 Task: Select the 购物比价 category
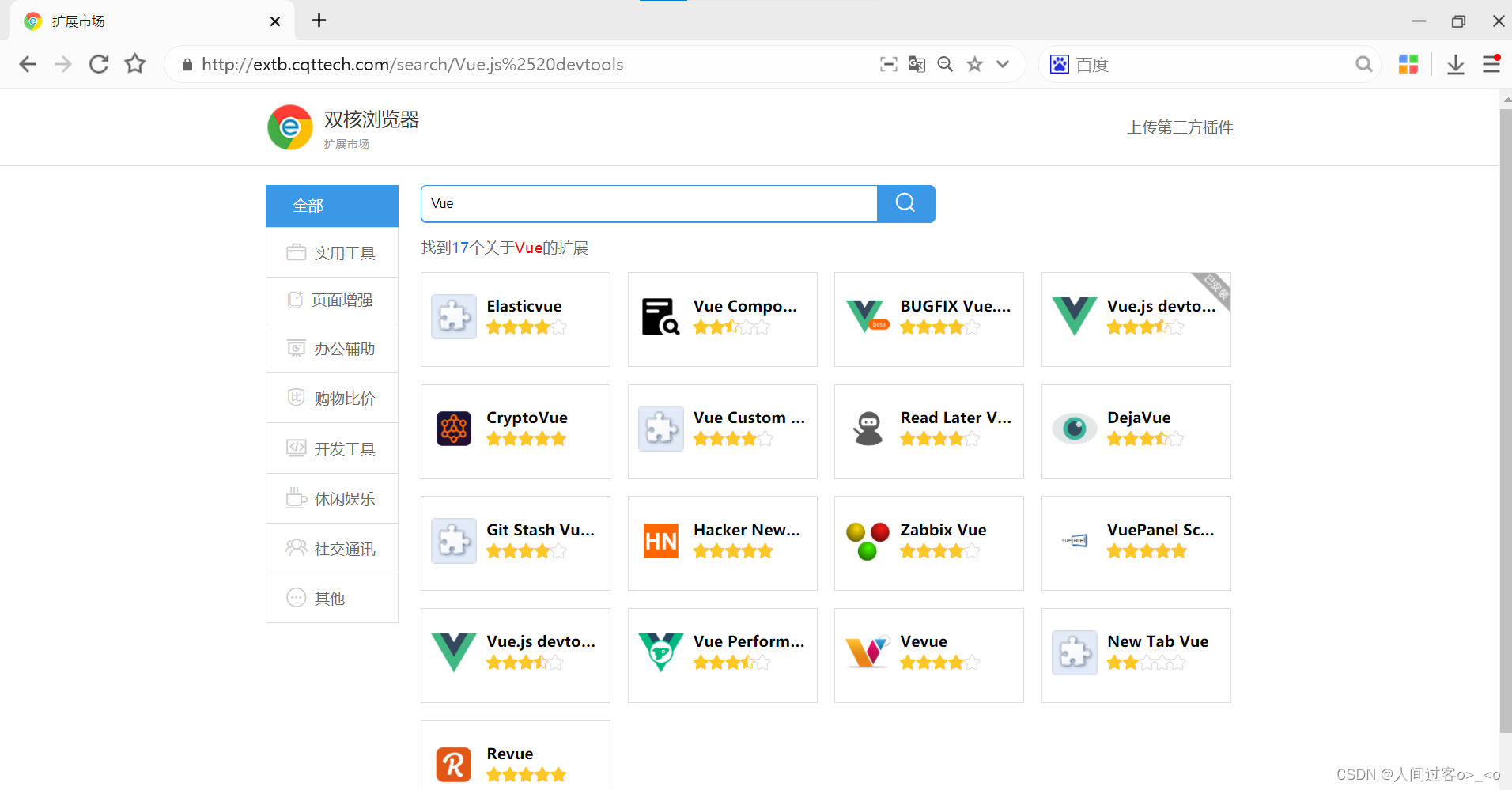[332, 398]
